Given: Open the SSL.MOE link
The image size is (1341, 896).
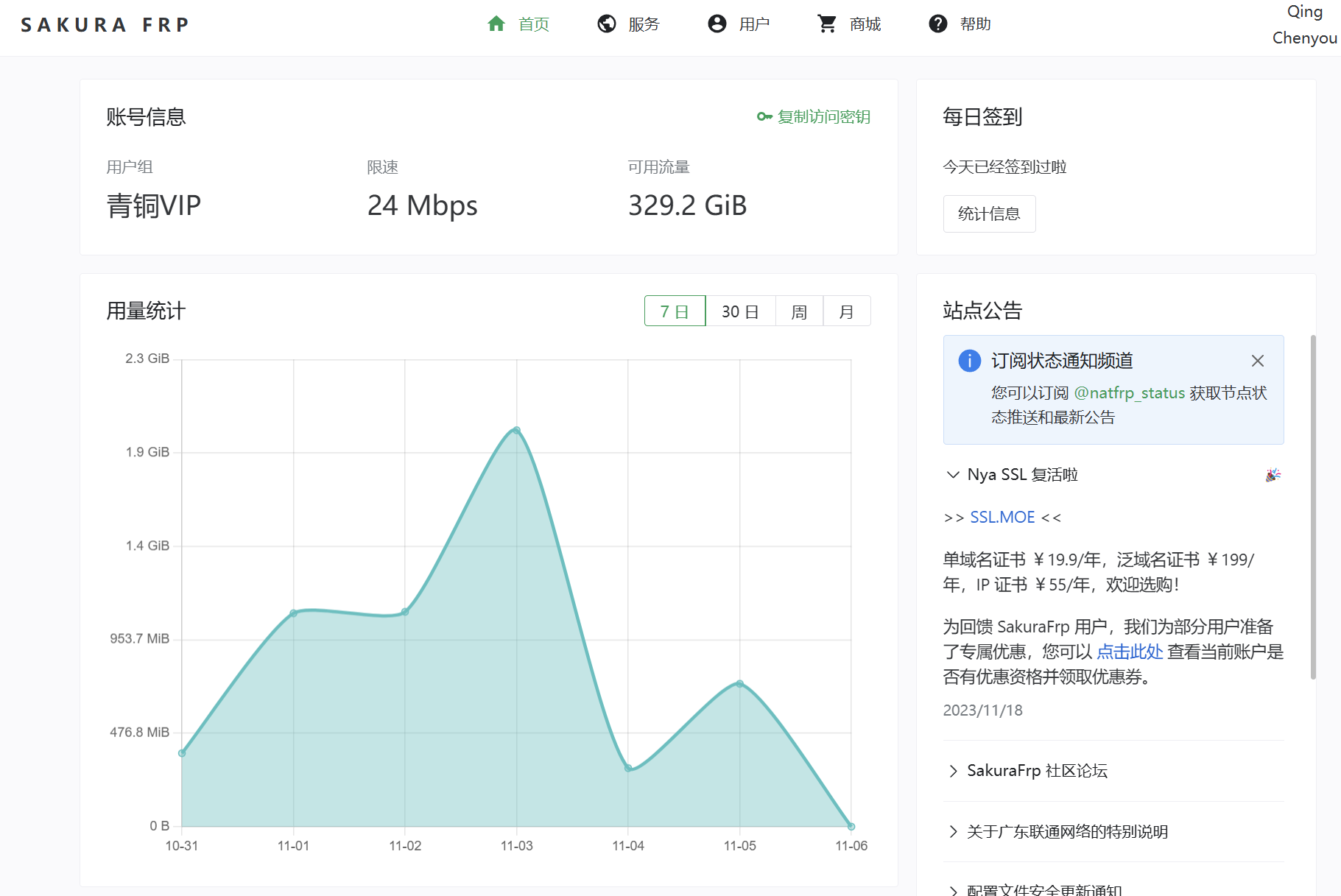Looking at the screenshot, I should click(x=1002, y=517).
